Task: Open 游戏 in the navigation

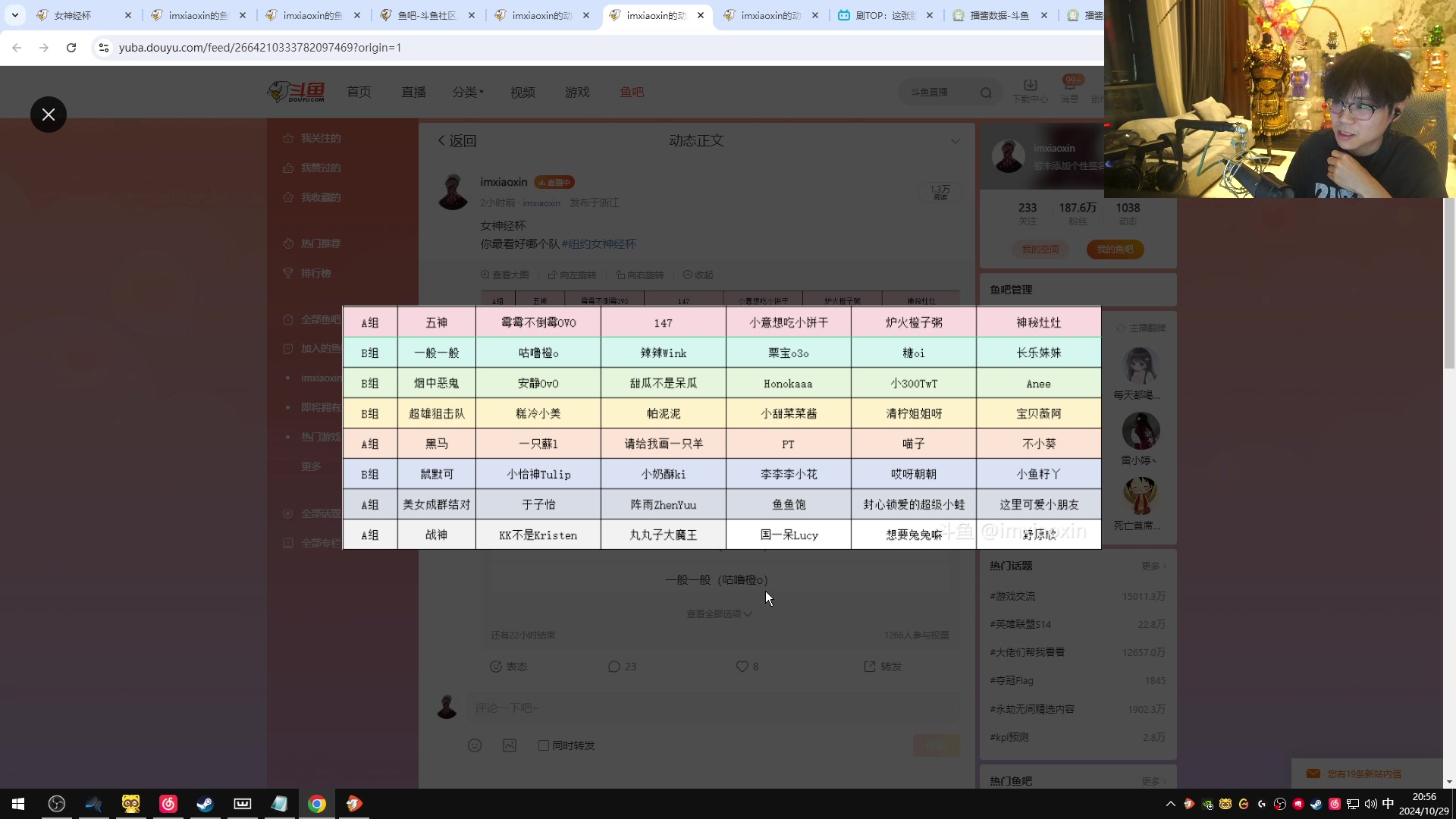Action: click(x=578, y=92)
